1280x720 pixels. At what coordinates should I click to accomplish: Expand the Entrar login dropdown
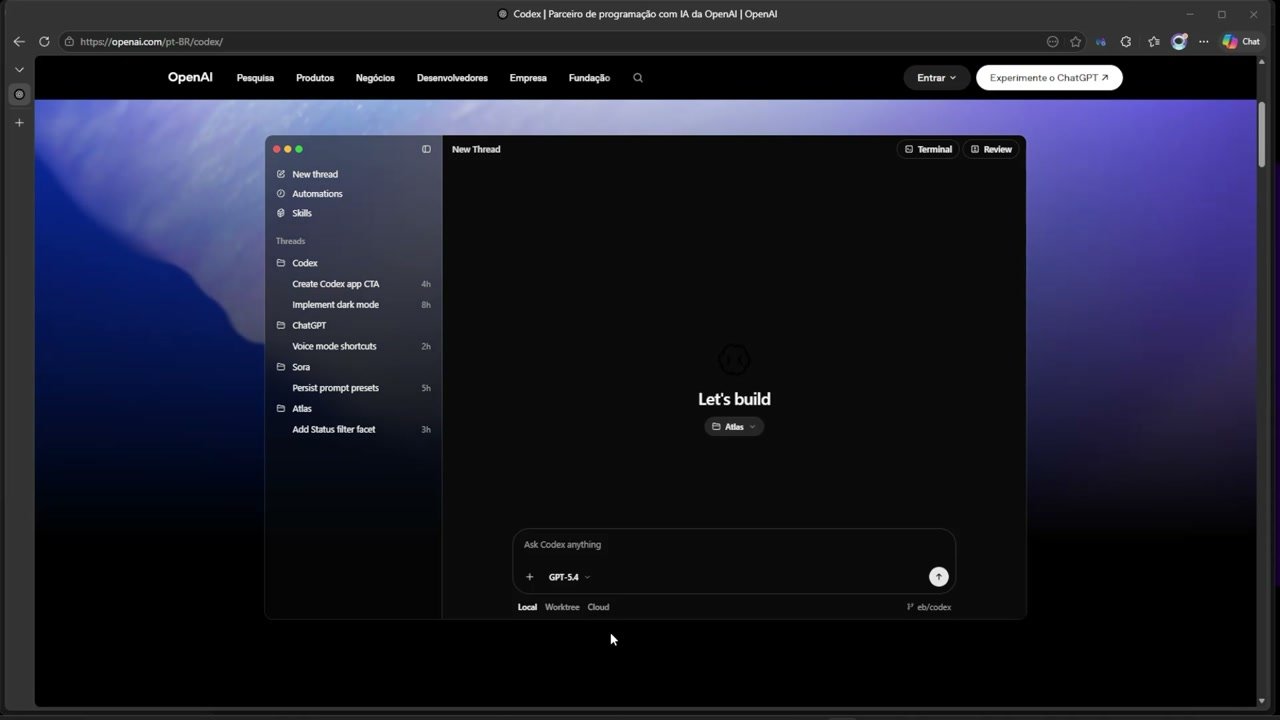pos(937,78)
